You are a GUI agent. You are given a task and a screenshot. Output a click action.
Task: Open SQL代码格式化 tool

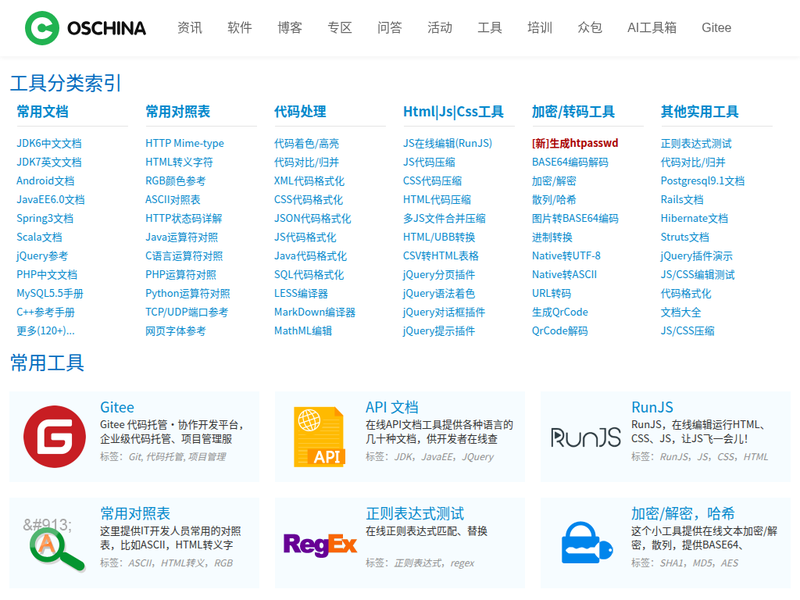pyautogui.click(x=309, y=274)
